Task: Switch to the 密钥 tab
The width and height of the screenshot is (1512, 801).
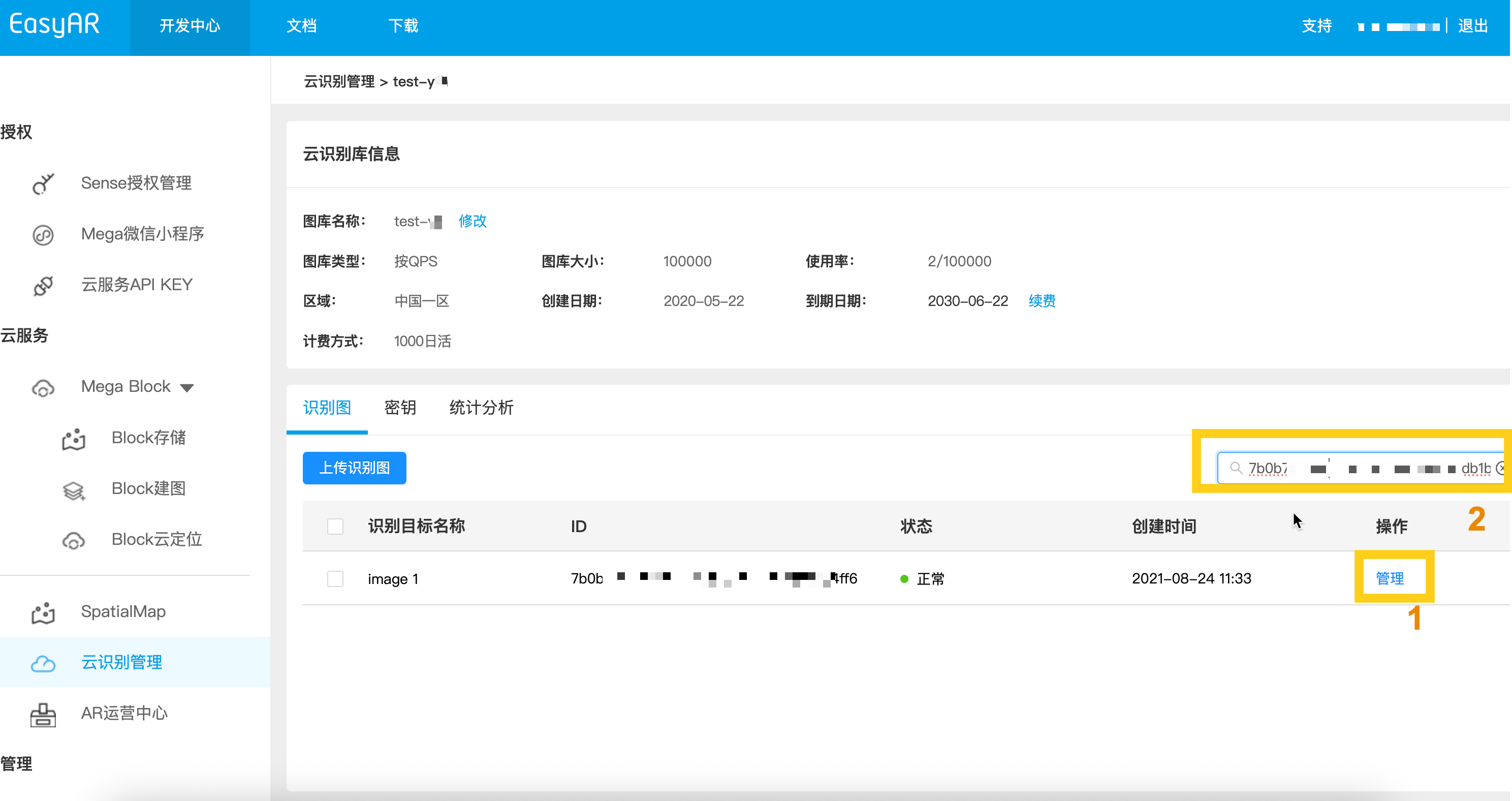Action: point(400,408)
